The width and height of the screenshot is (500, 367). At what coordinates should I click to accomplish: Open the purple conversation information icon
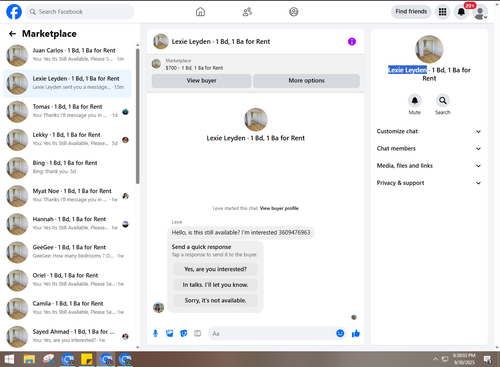(352, 42)
